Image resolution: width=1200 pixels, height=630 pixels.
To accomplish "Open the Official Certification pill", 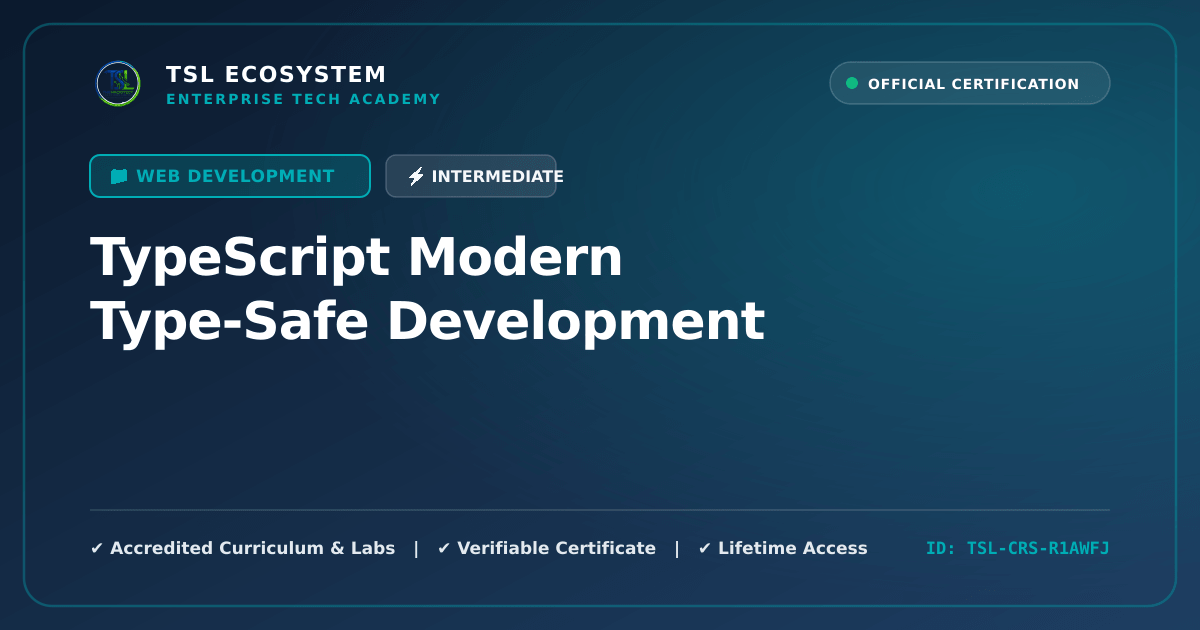I will click(970, 83).
